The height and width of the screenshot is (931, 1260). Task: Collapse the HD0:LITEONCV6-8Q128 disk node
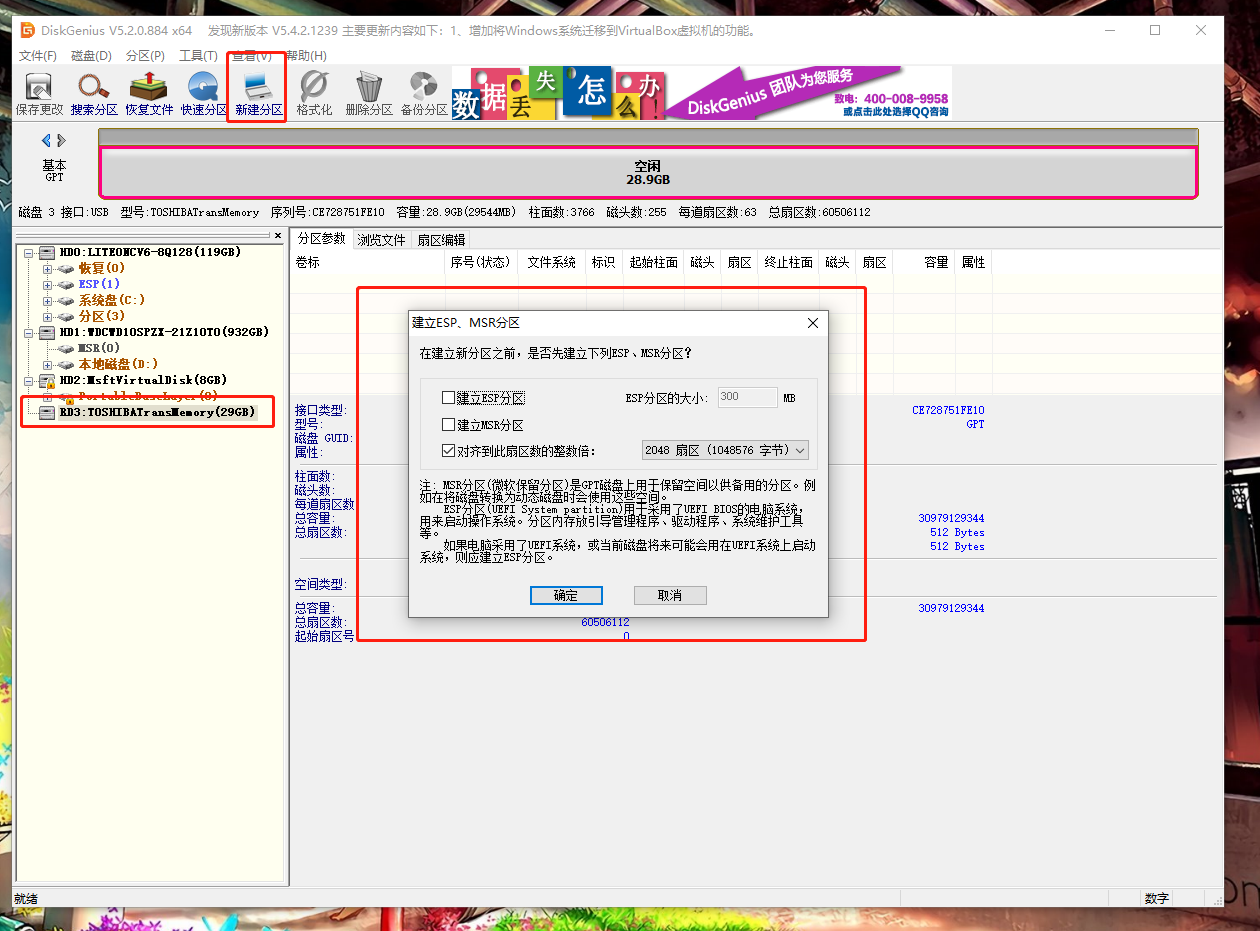tap(30, 253)
